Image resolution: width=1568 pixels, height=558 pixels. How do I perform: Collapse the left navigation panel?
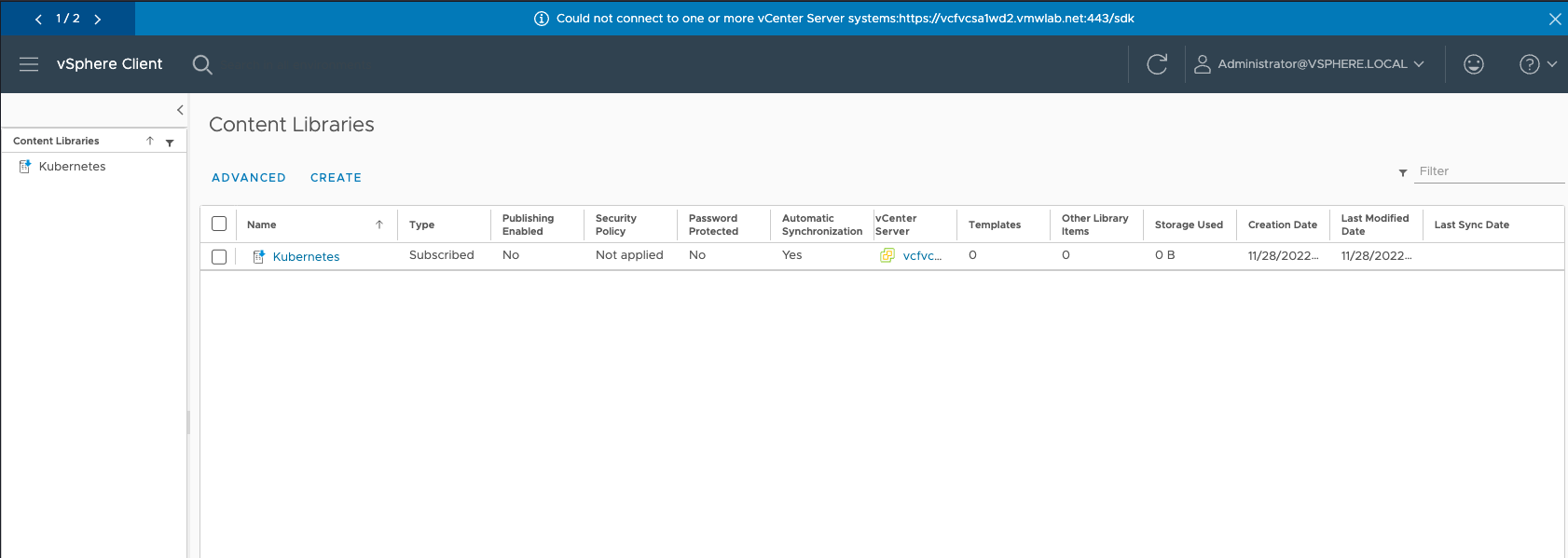(180, 110)
